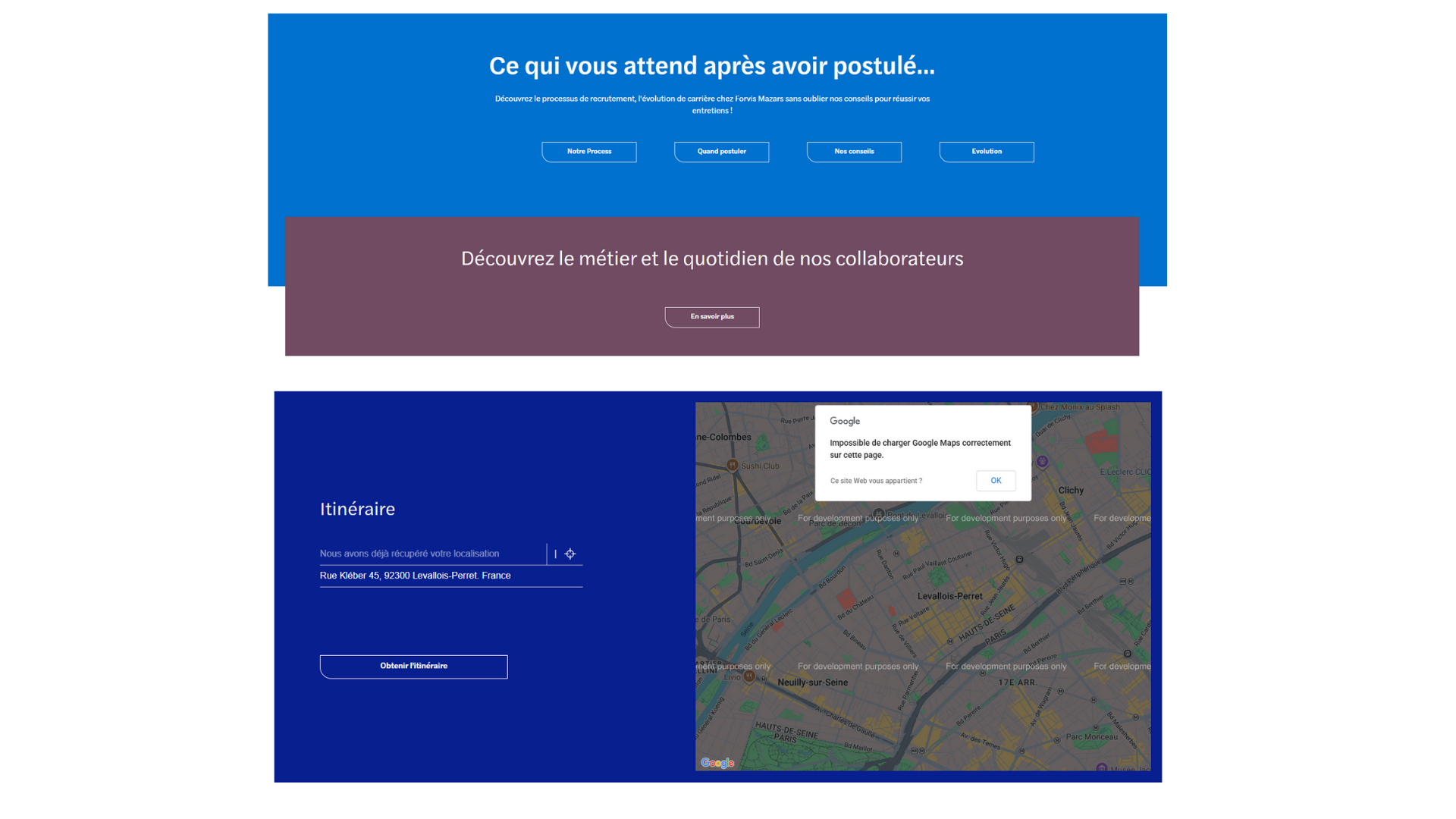Click the Levallois-Perret label on the map
Viewport: 1456px width, 819px height.
949,596
